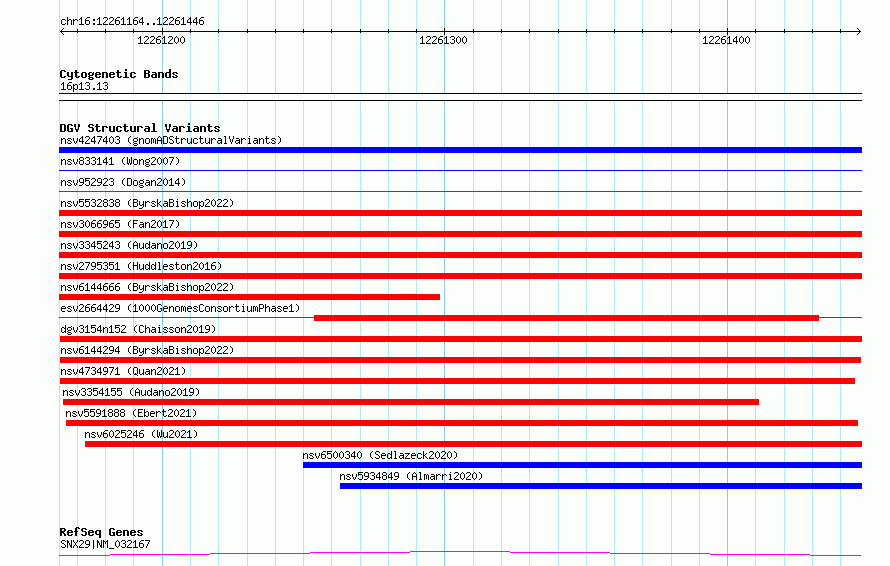Open the nsv2795351 (Huddleston2016) variant label
Screen dimensions: 890x566
(x=141, y=266)
